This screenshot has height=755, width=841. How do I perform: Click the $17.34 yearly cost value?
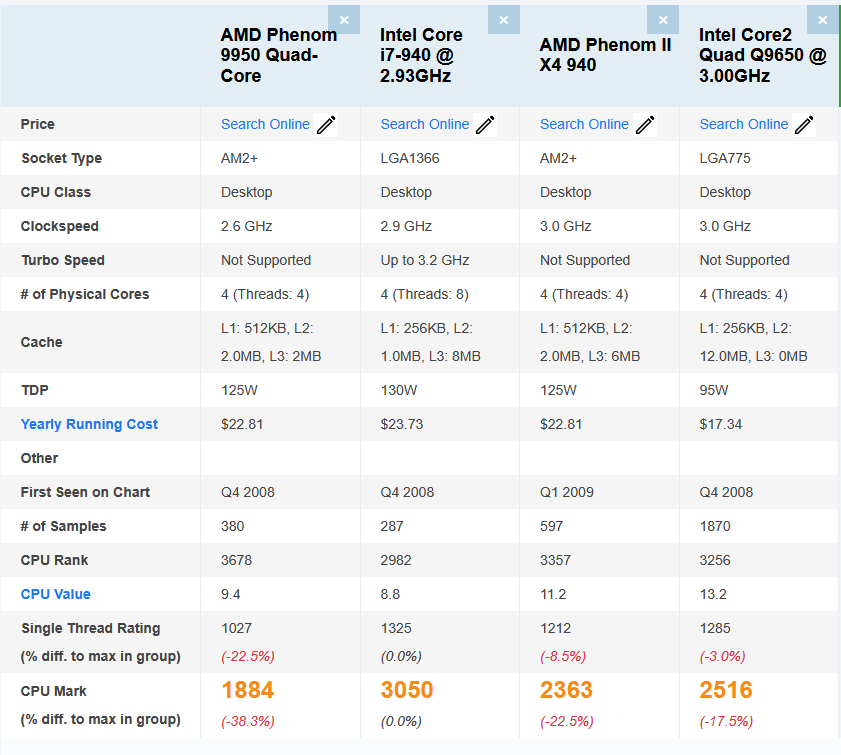point(720,424)
